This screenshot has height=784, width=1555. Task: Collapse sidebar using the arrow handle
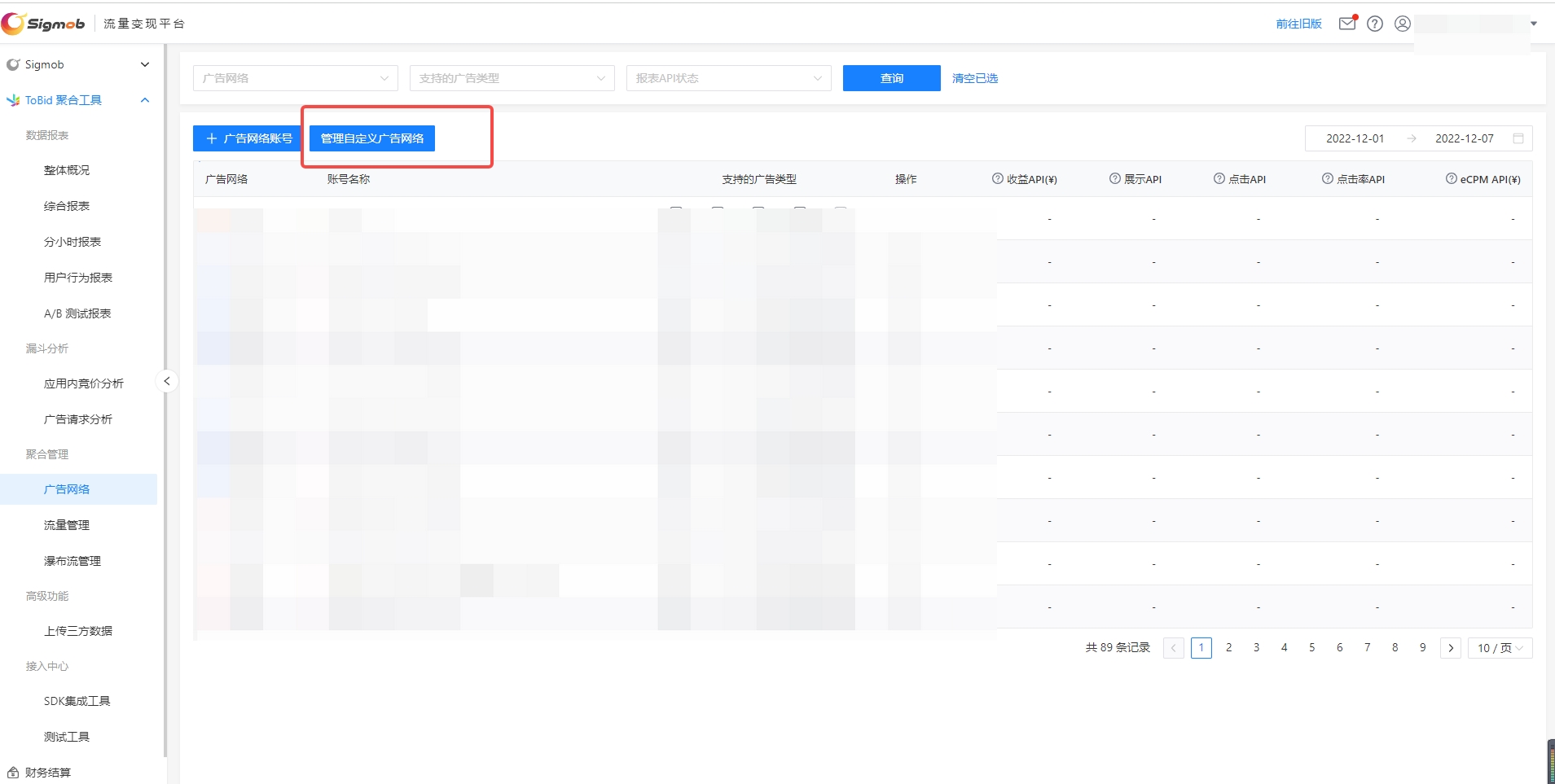coord(167,381)
